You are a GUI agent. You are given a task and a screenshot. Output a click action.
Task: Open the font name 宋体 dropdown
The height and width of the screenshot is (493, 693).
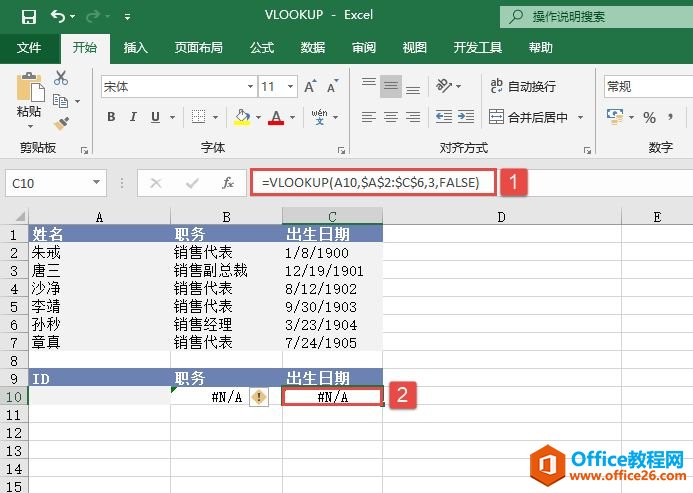(250, 86)
